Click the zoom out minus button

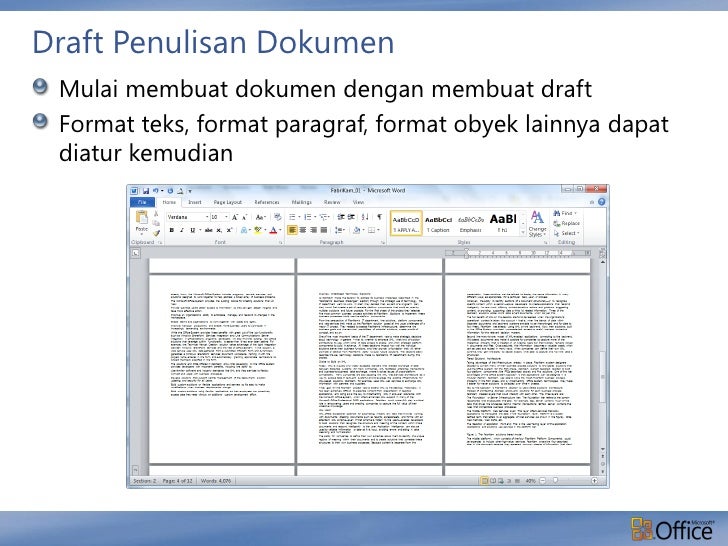click(542, 481)
